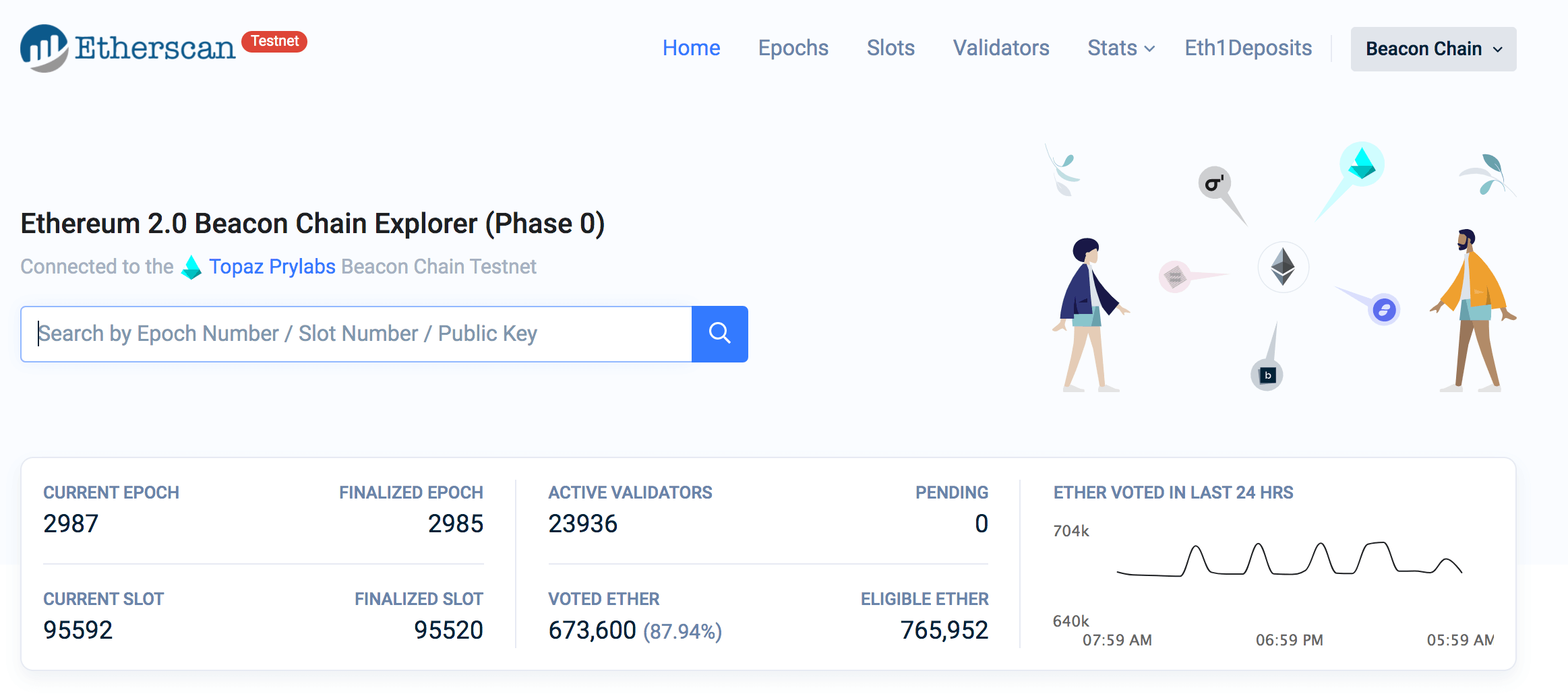Click the central Ethereum logo bubble
The height and width of the screenshot is (698, 1568).
[1283, 267]
